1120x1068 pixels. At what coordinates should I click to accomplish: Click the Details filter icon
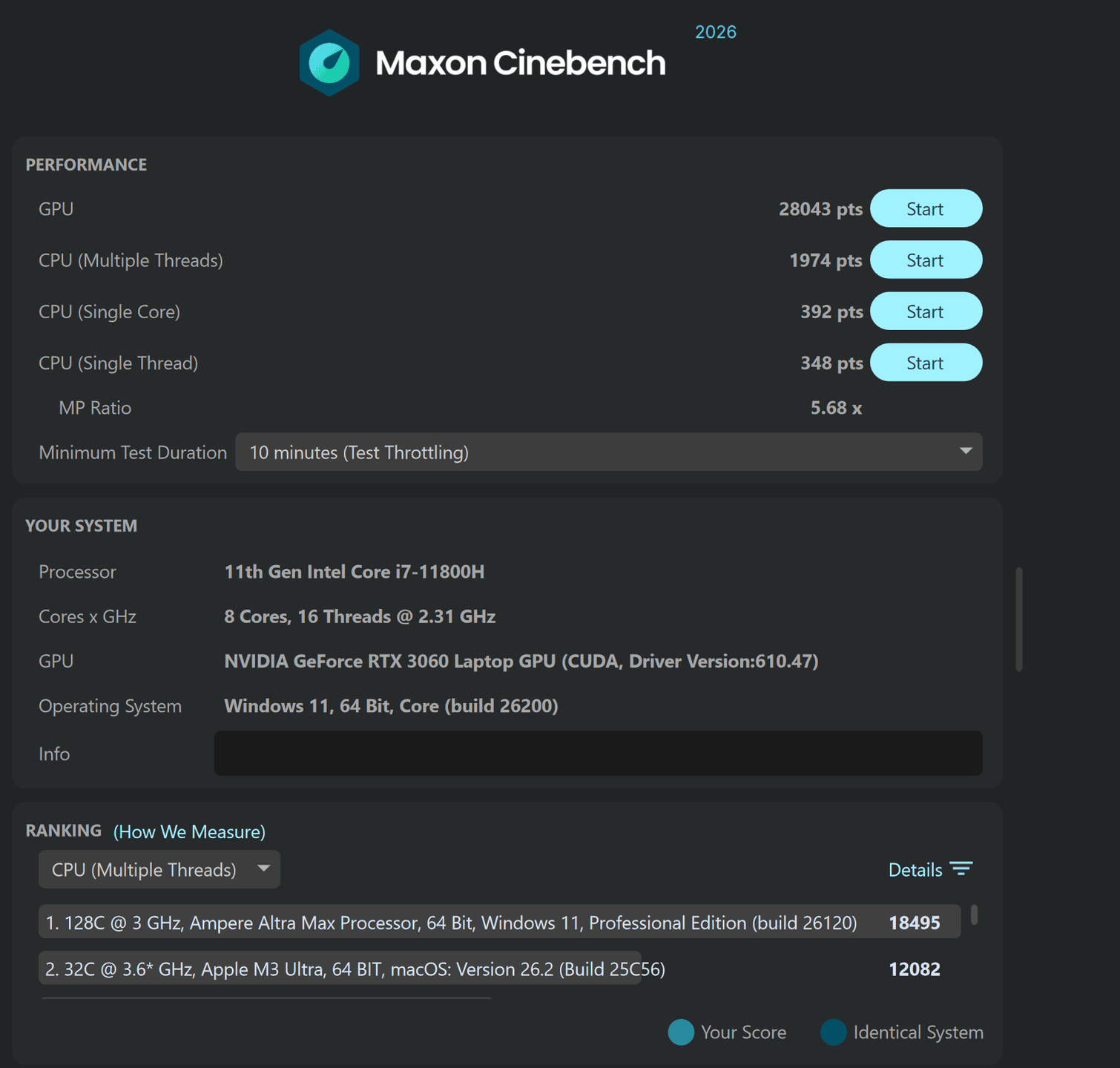click(x=961, y=869)
